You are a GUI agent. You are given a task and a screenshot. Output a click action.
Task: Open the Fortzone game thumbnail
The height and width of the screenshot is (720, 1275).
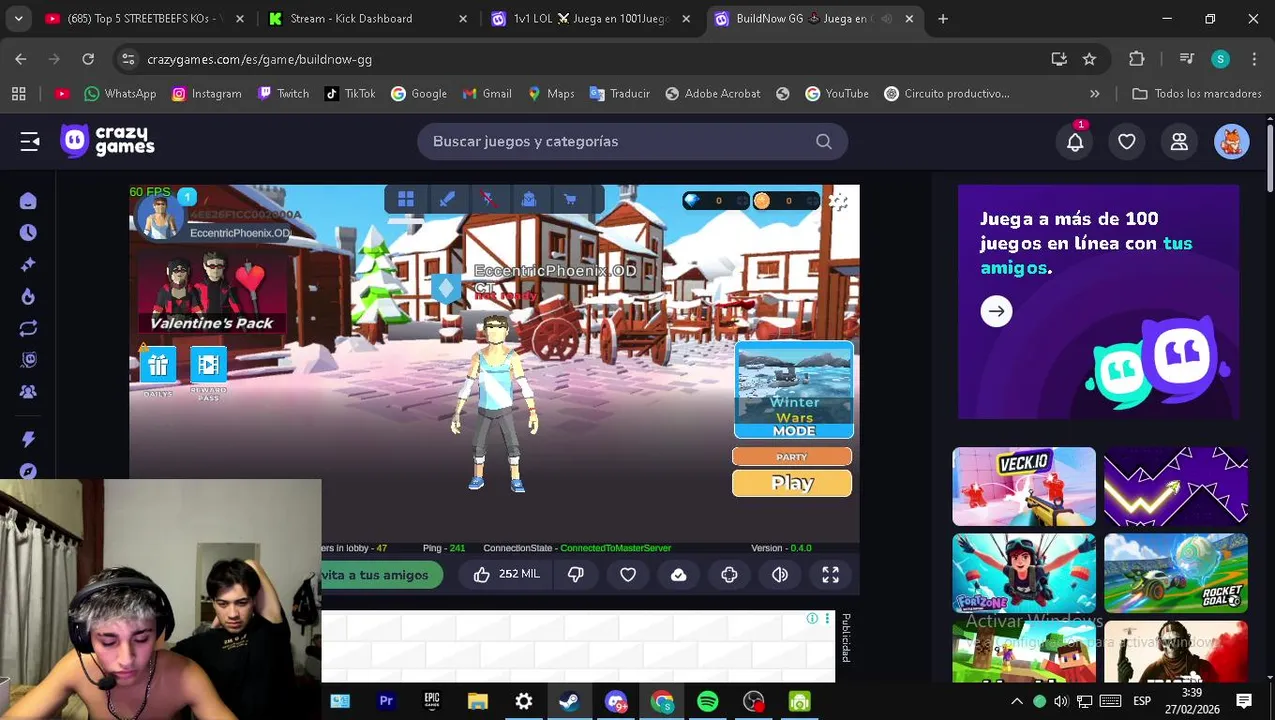[x=1024, y=573]
